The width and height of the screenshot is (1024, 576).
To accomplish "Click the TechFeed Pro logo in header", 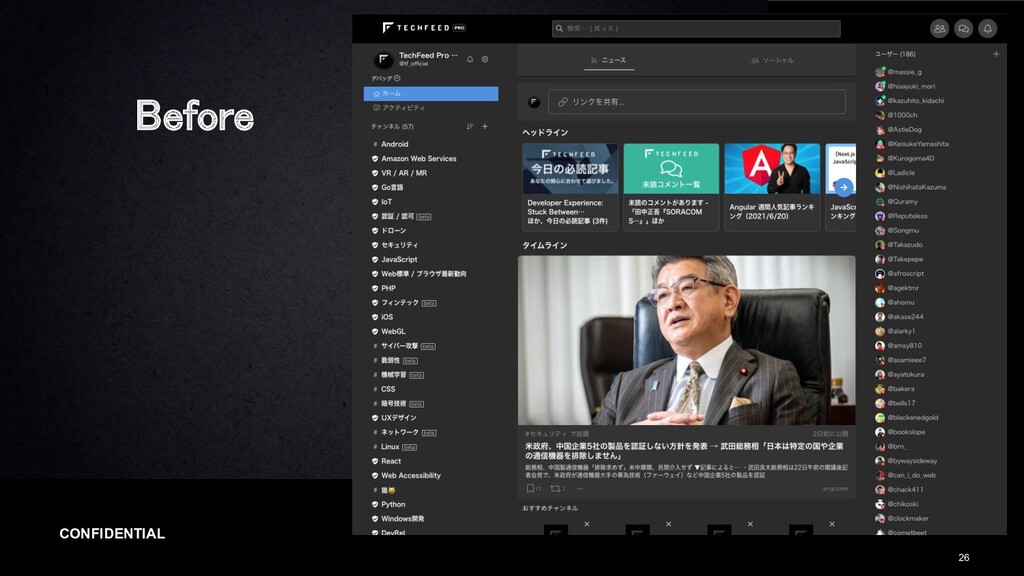I will pyautogui.click(x=424, y=27).
